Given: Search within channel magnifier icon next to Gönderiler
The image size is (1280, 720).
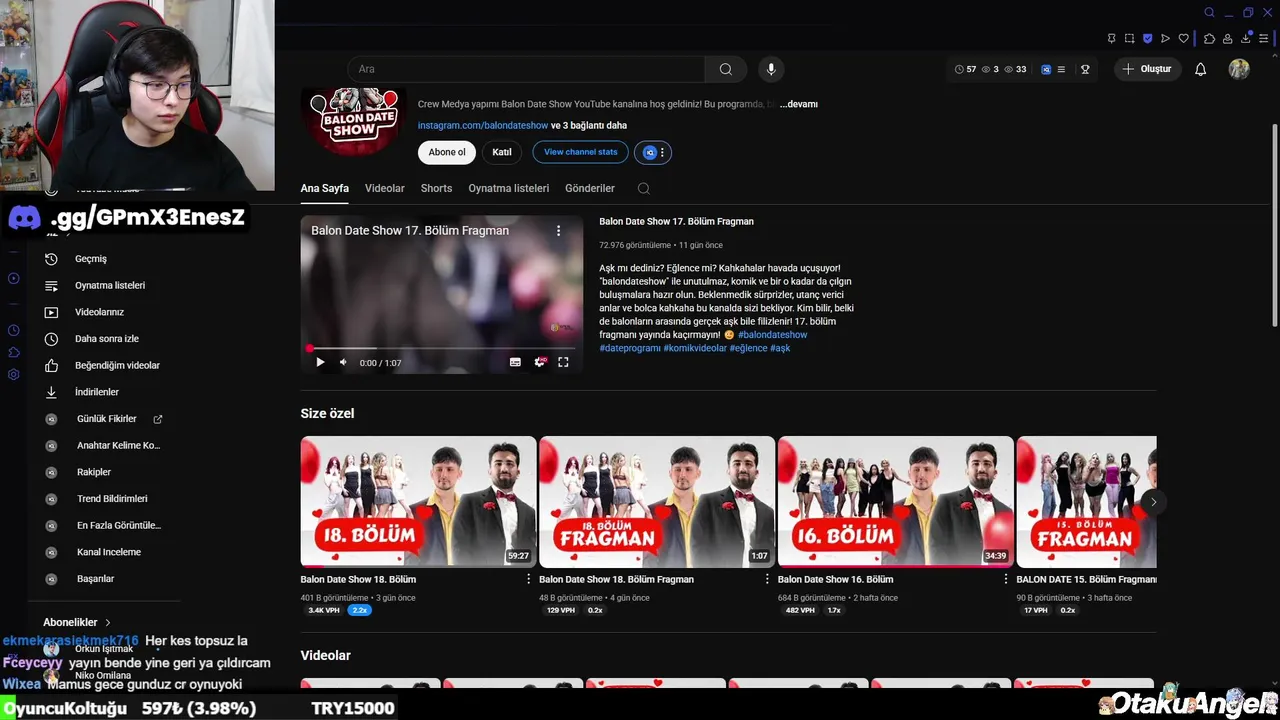Looking at the screenshot, I should [643, 188].
